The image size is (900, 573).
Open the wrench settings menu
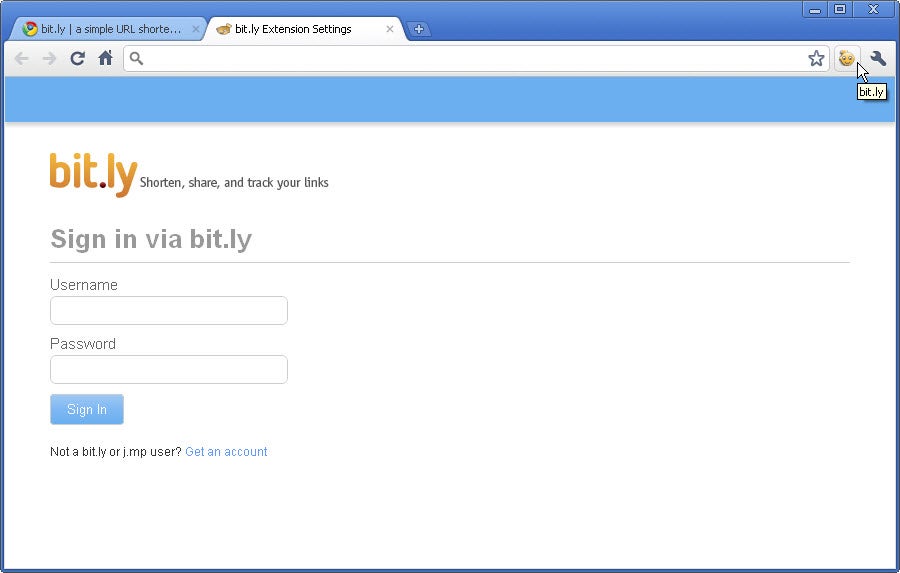878,58
